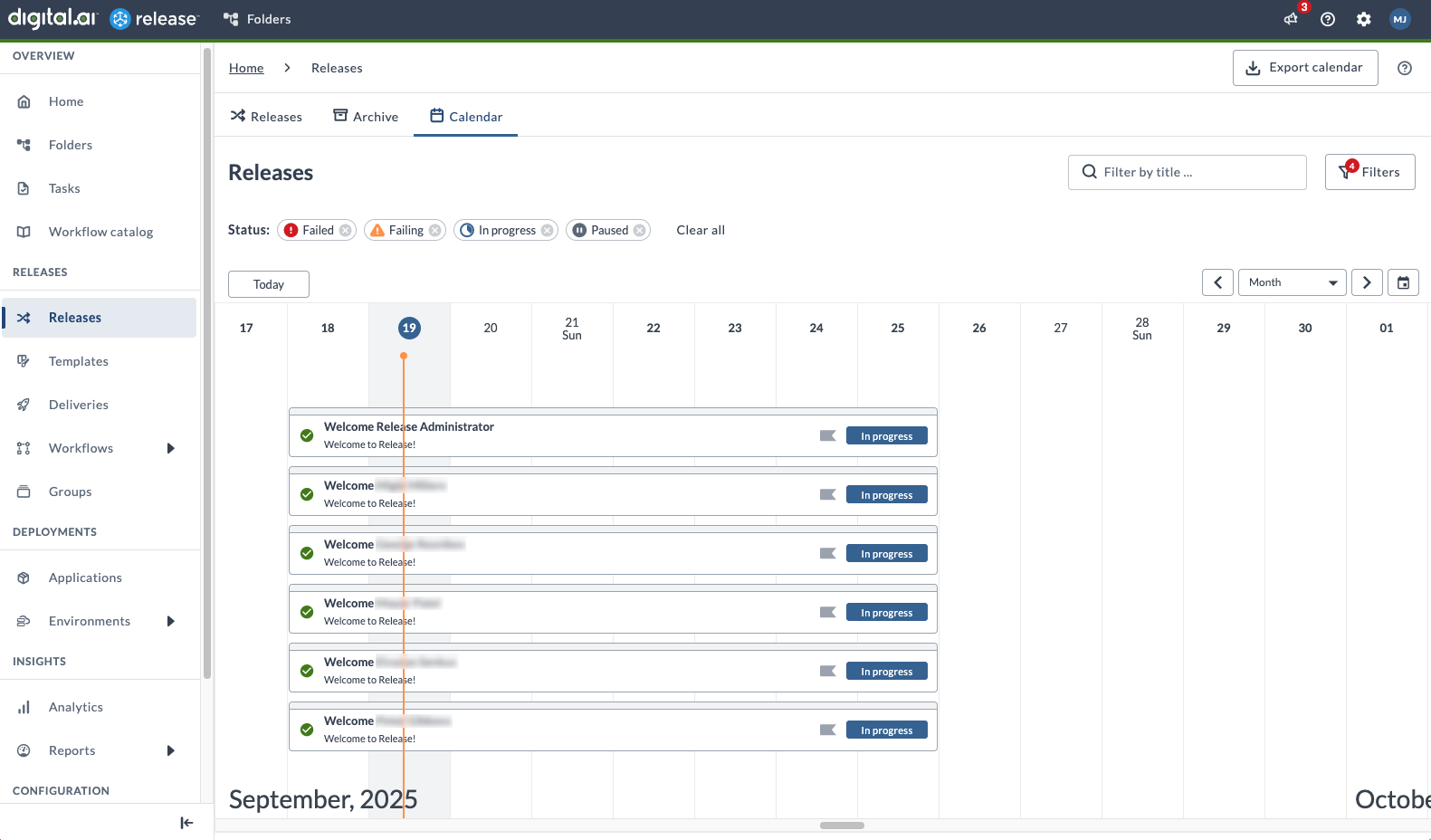Go to the previous month with left arrow
1431x840 pixels.
(1217, 282)
